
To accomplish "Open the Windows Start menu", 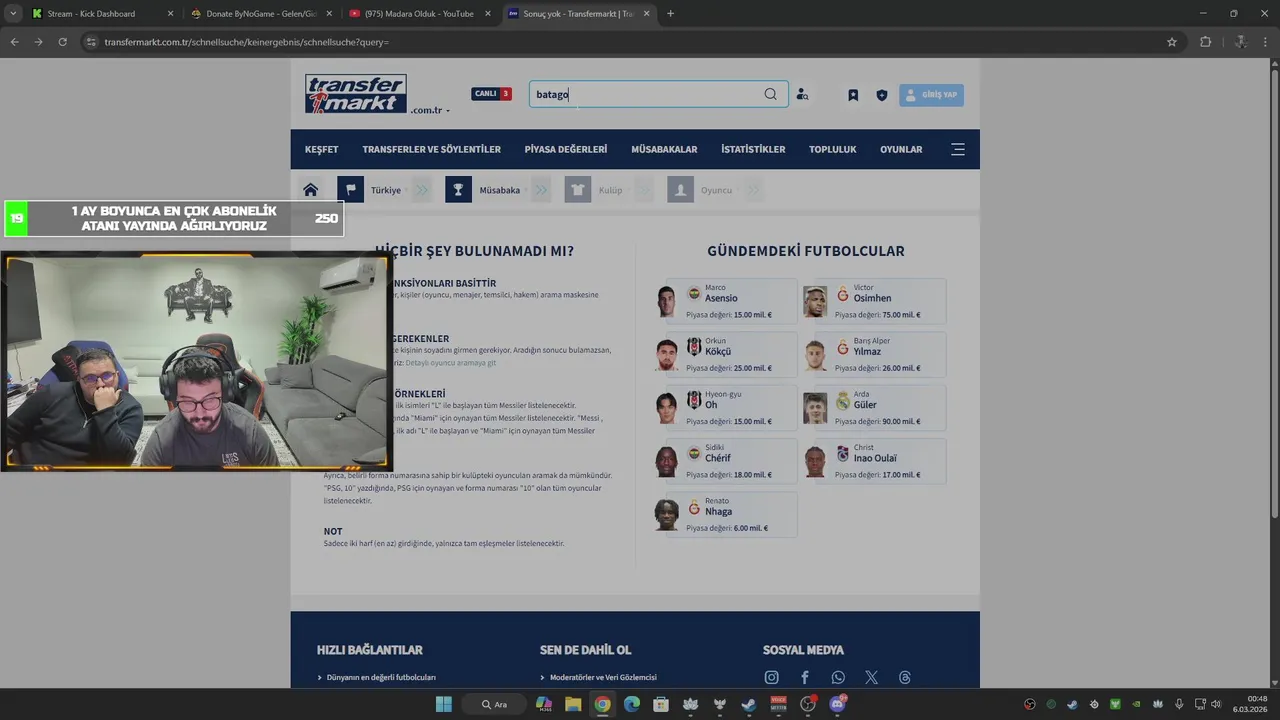I will (x=443, y=704).
